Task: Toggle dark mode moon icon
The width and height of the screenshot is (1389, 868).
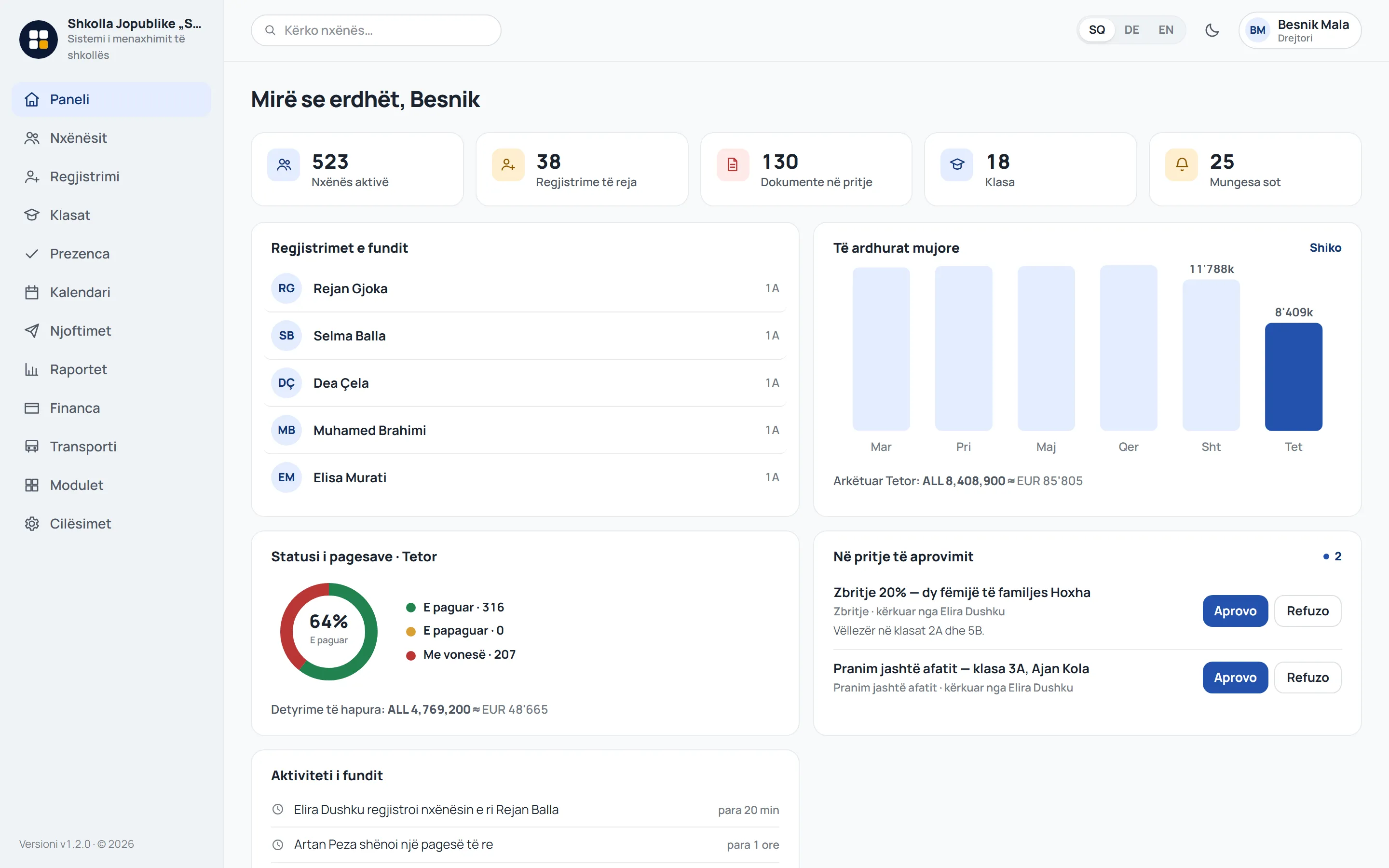Action: pos(1212,30)
